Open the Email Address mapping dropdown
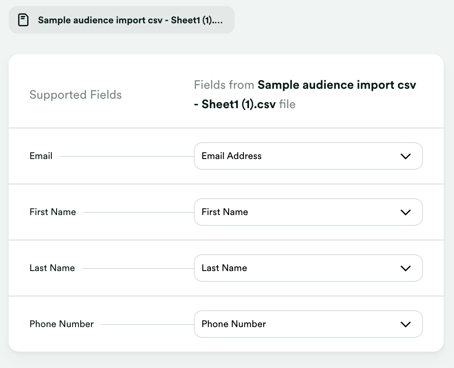This screenshot has height=368, width=454. [308, 156]
